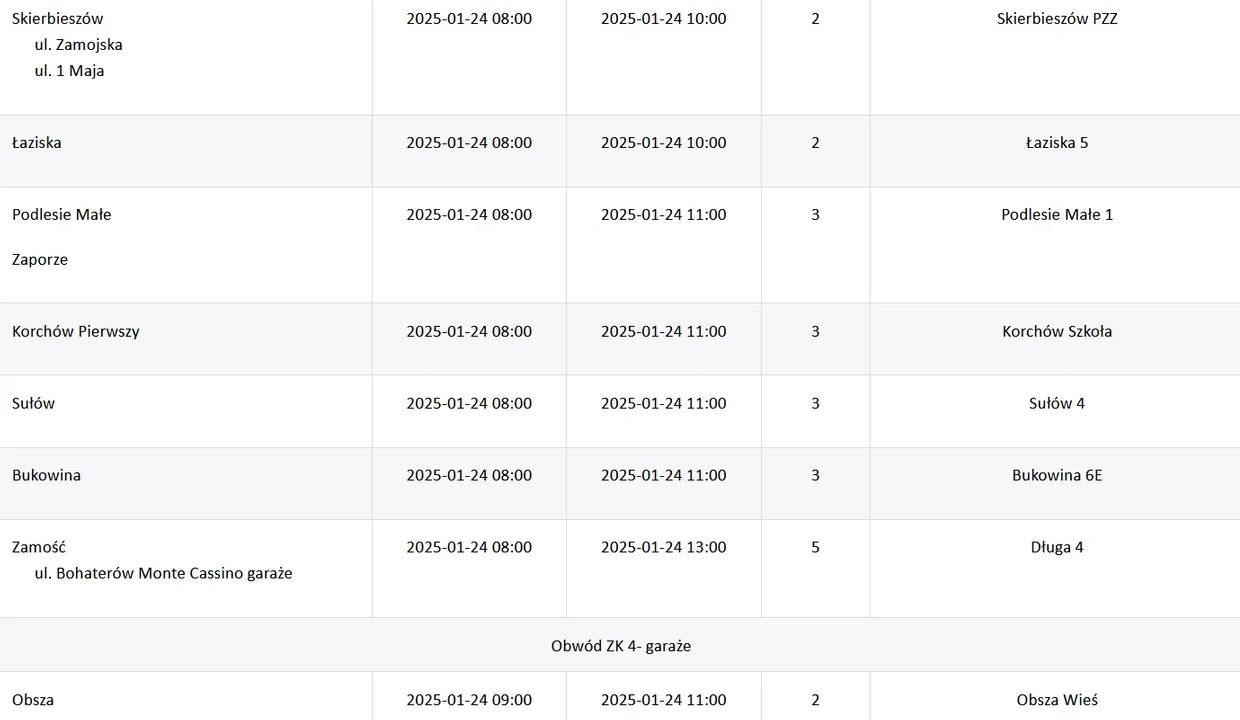Select the Obwód ZK 4- garaże header row
The image size is (1240, 720).
(x=620, y=646)
